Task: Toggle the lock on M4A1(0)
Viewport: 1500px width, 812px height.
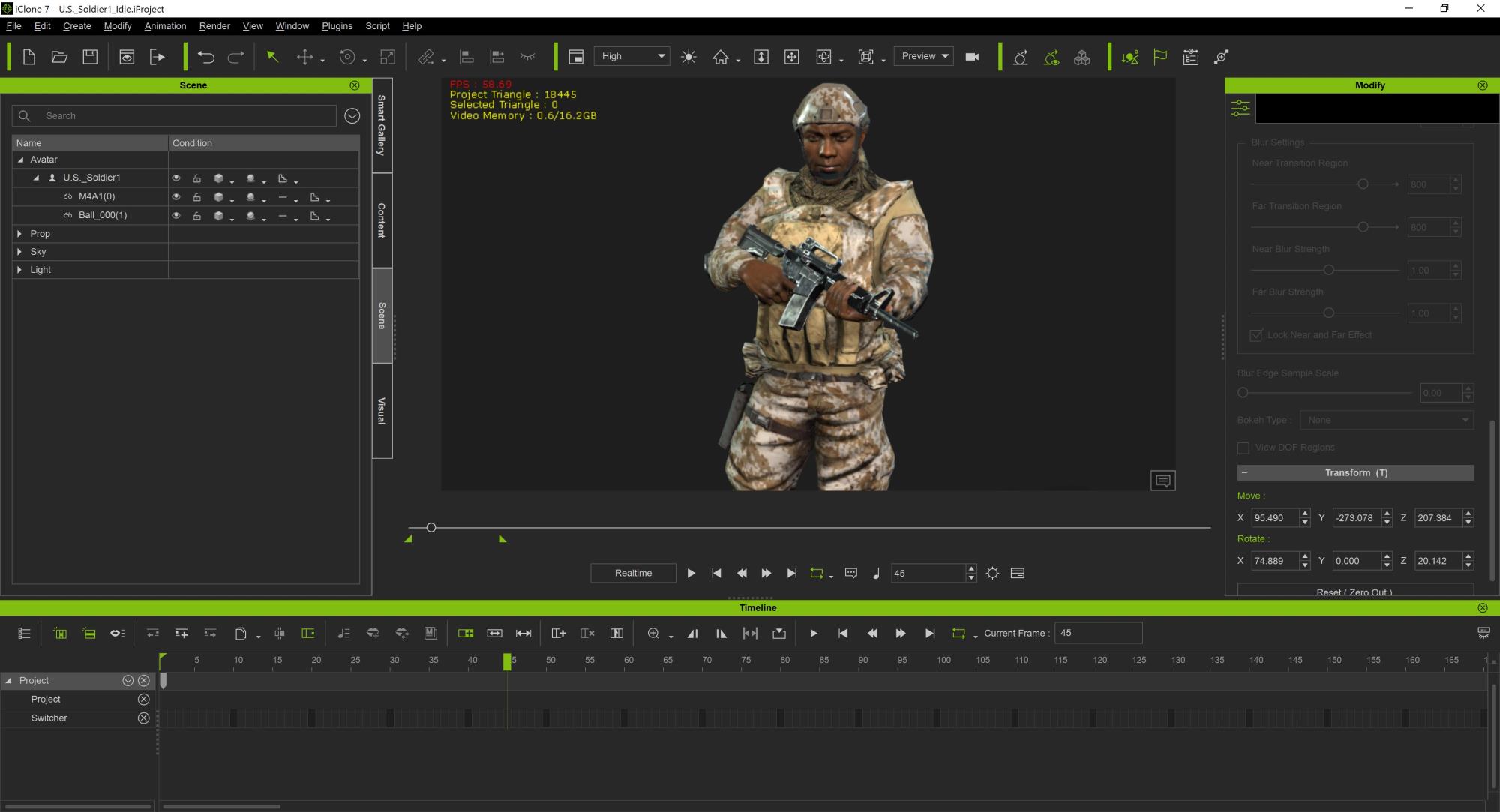Action: point(196,197)
